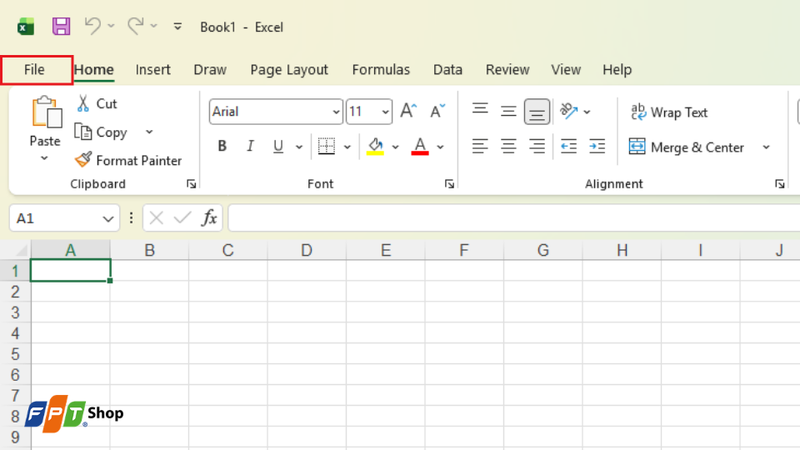800x450 pixels.
Task: Click the text Orientation icon
Action: tap(569, 111)
